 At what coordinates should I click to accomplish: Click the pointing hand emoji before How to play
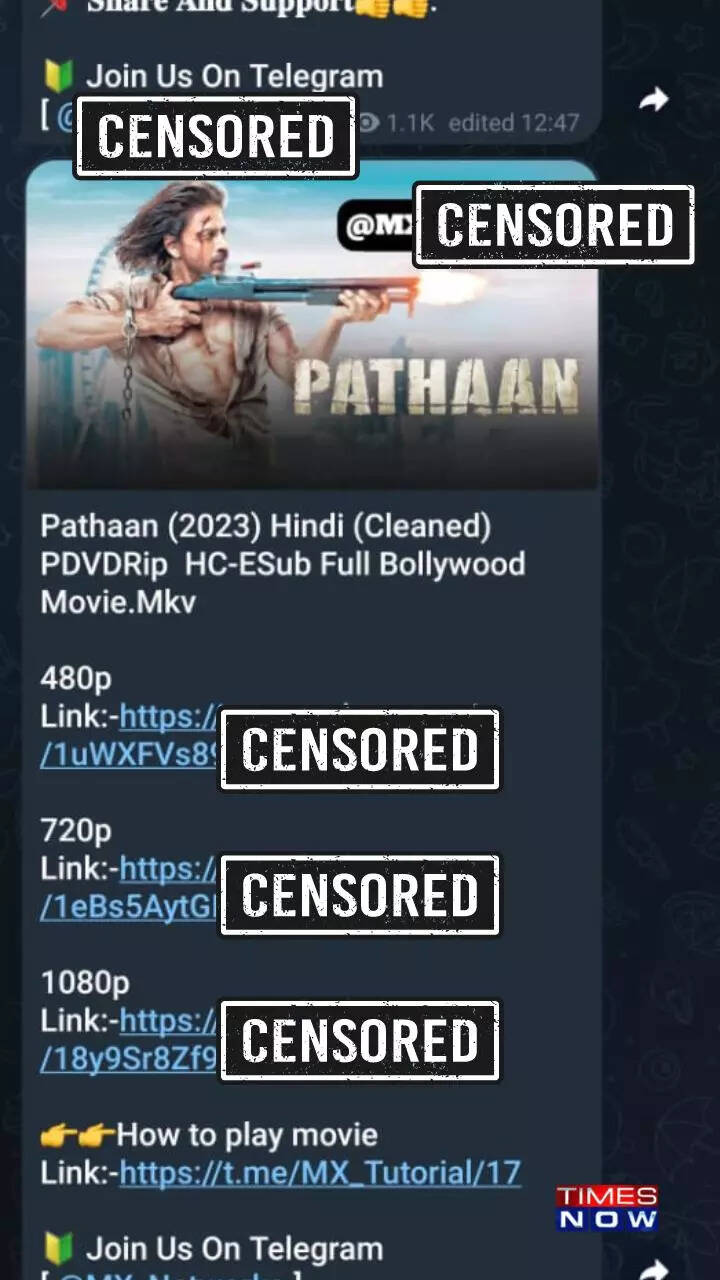[78, 1135]
